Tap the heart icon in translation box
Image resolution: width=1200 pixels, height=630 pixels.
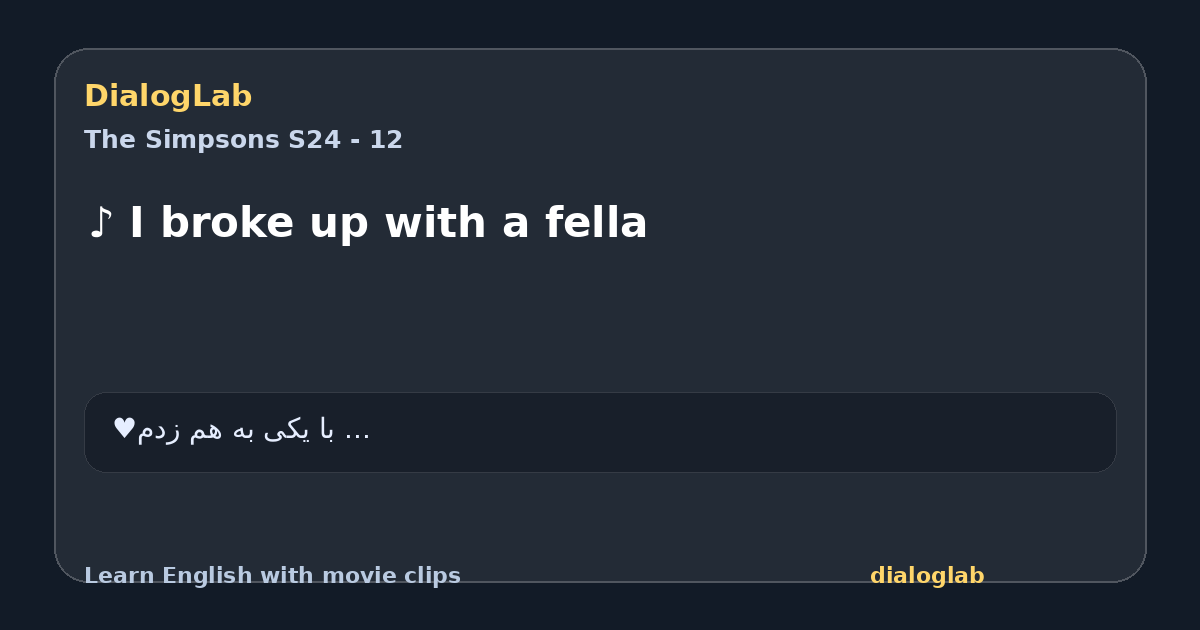point(124,428)
